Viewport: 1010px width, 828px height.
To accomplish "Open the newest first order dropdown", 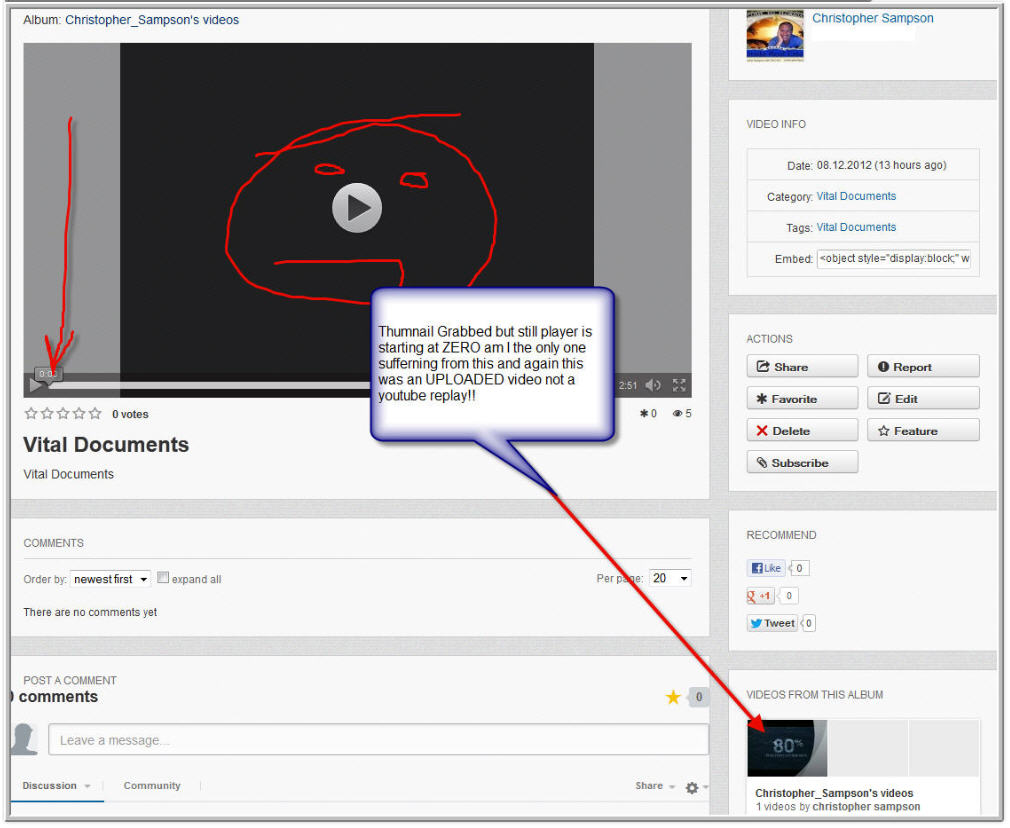I will tap(110, 579).
